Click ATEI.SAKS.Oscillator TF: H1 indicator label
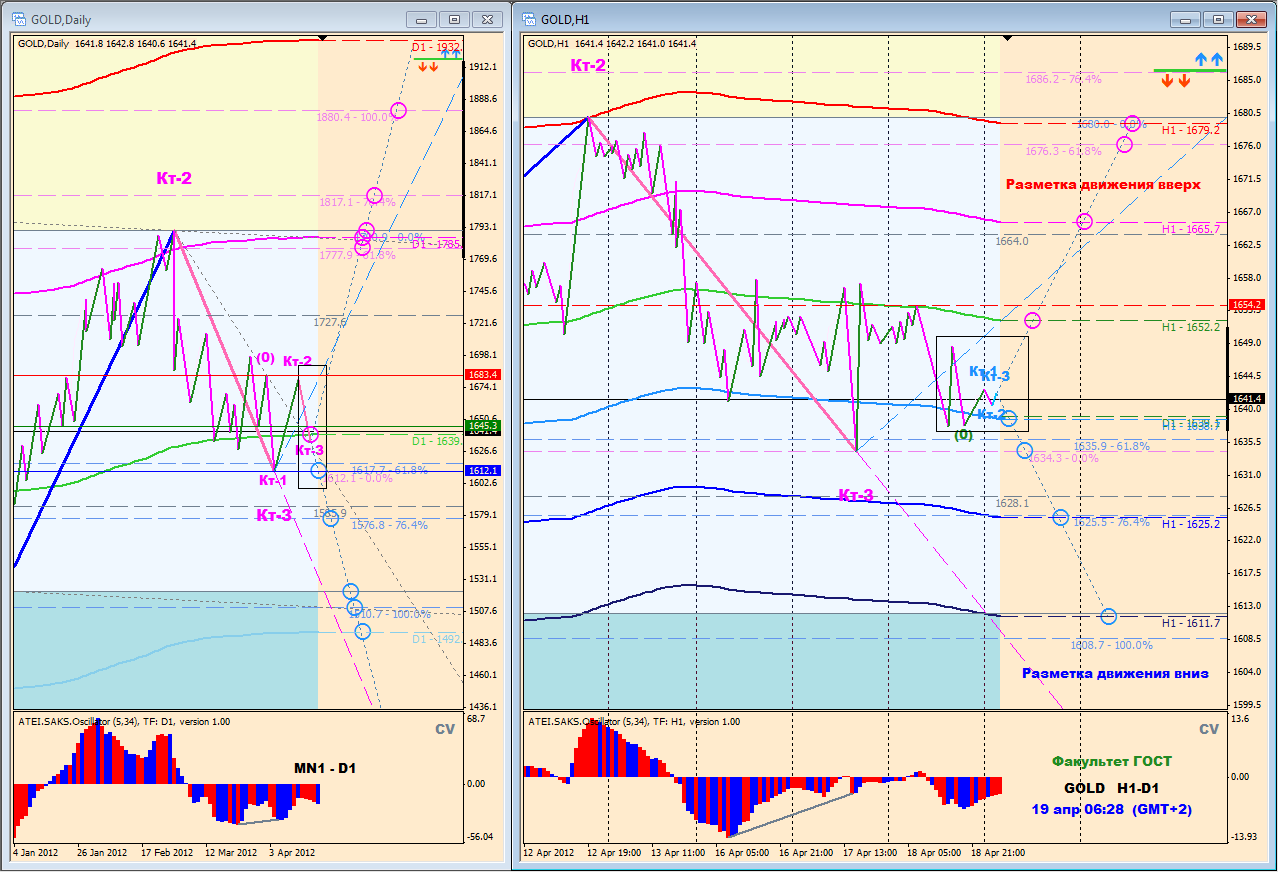The height and width of the screenshot is (872, 1278). [633, 721]
